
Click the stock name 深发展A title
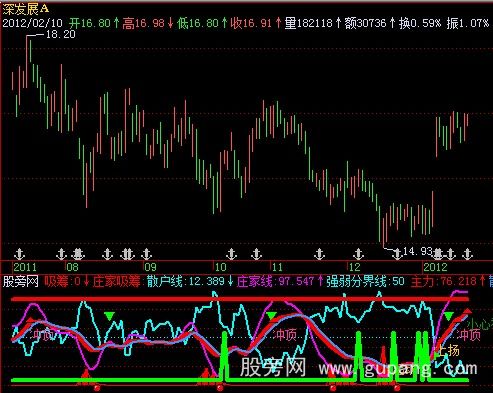click(26, 9)
